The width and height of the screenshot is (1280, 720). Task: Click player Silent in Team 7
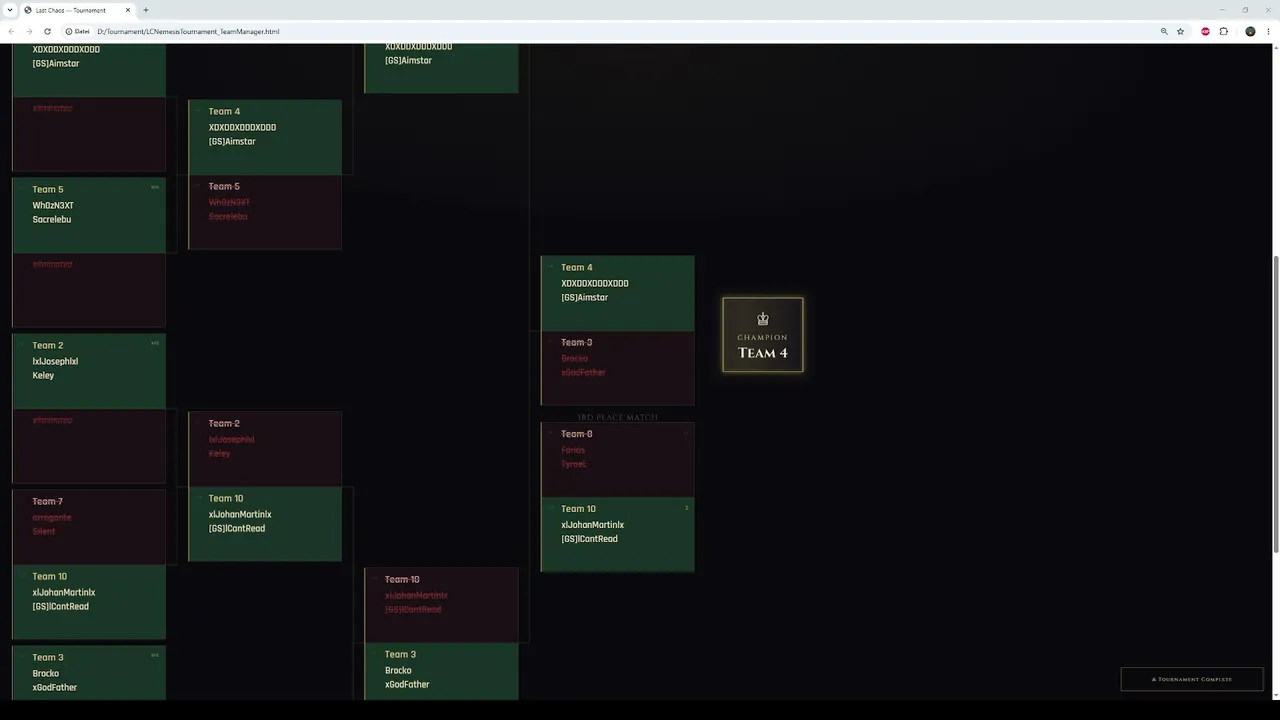(x=44, y=531)
